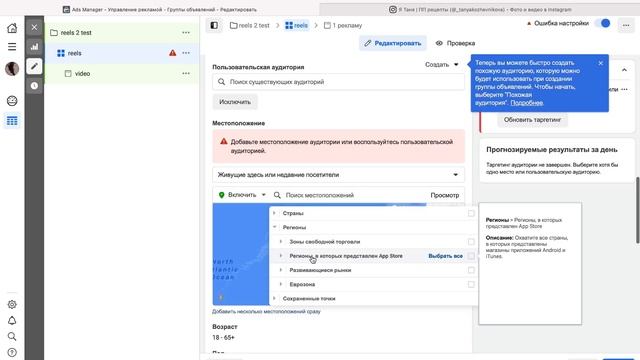640x360 pixels.
Task: Open the Создать dropdown
Action: [x=442, y=64]
